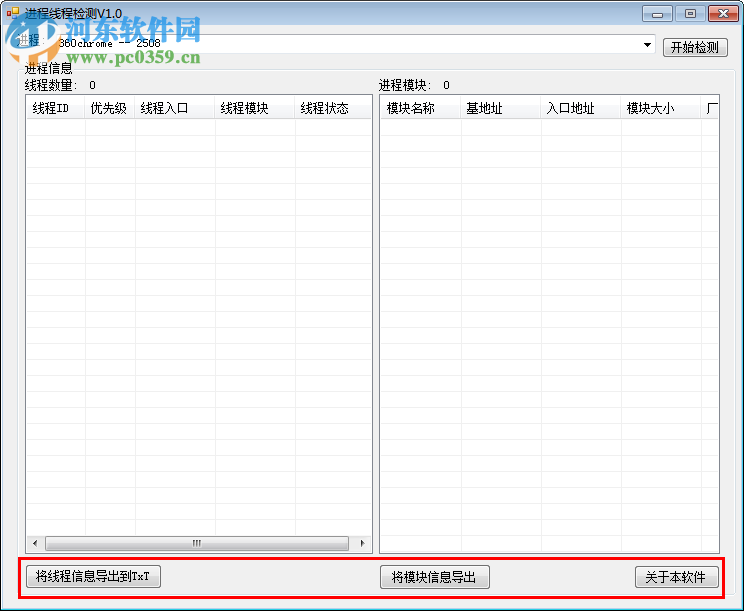744x611 pixels.
Task: Maximize the 进程线程检测 window
Action: pos(690,14)
